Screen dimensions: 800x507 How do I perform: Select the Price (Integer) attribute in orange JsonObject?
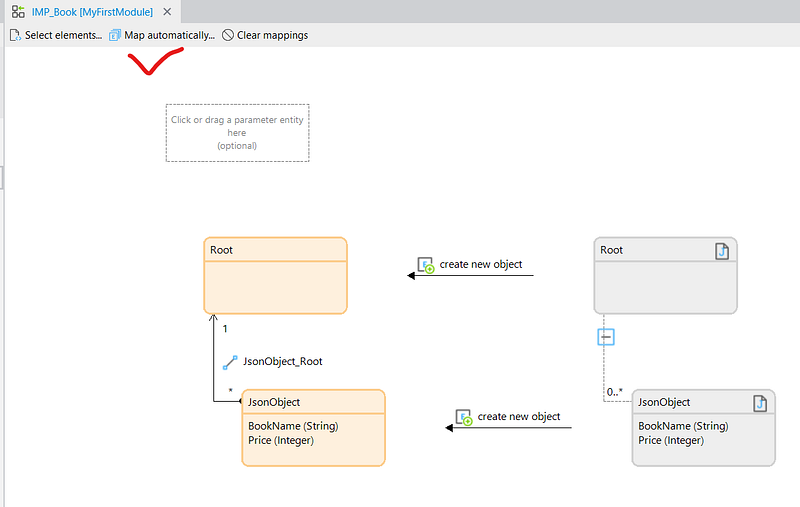pos(281,440)
